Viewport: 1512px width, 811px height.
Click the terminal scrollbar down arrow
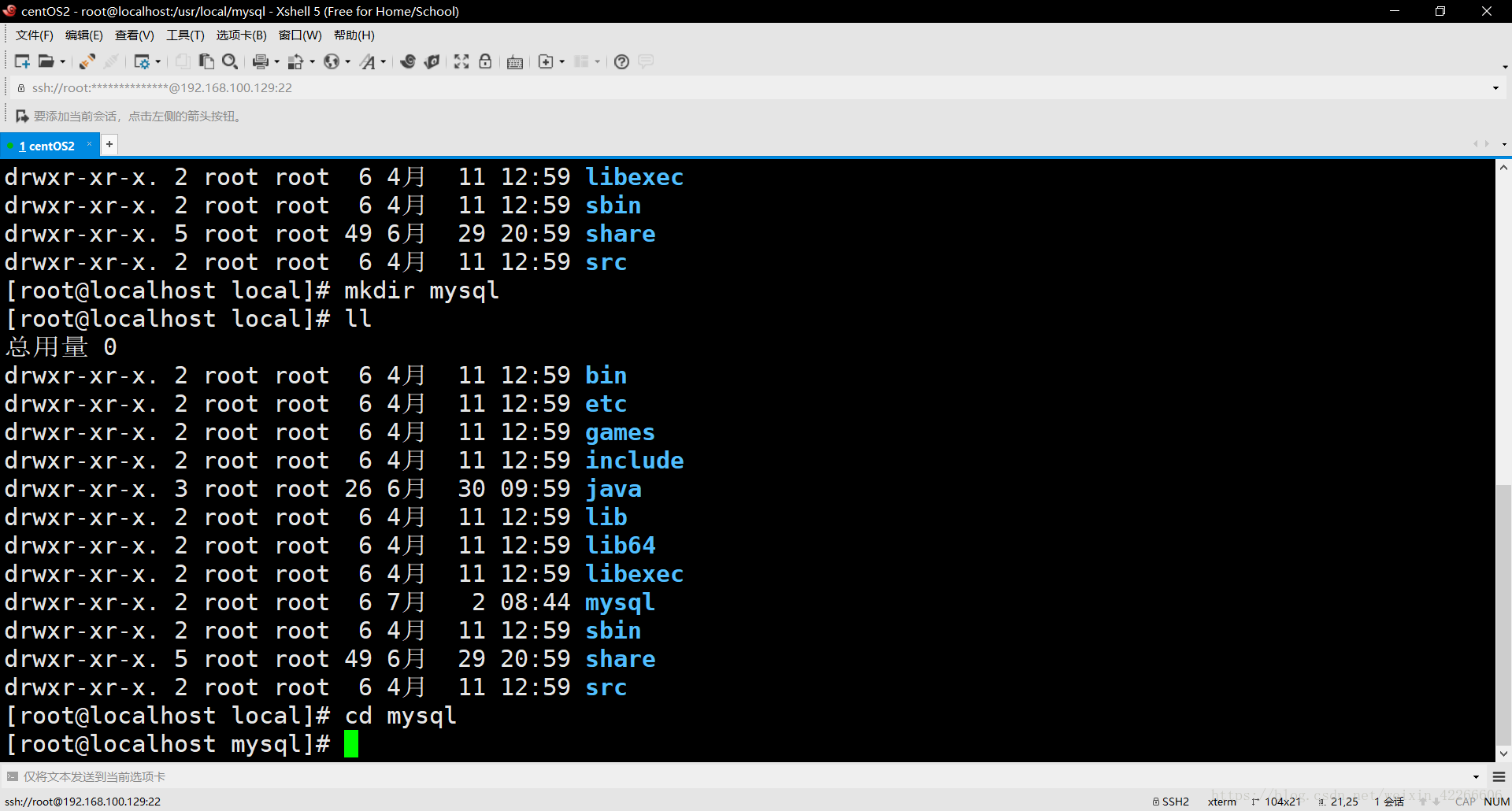point(1503,754)
